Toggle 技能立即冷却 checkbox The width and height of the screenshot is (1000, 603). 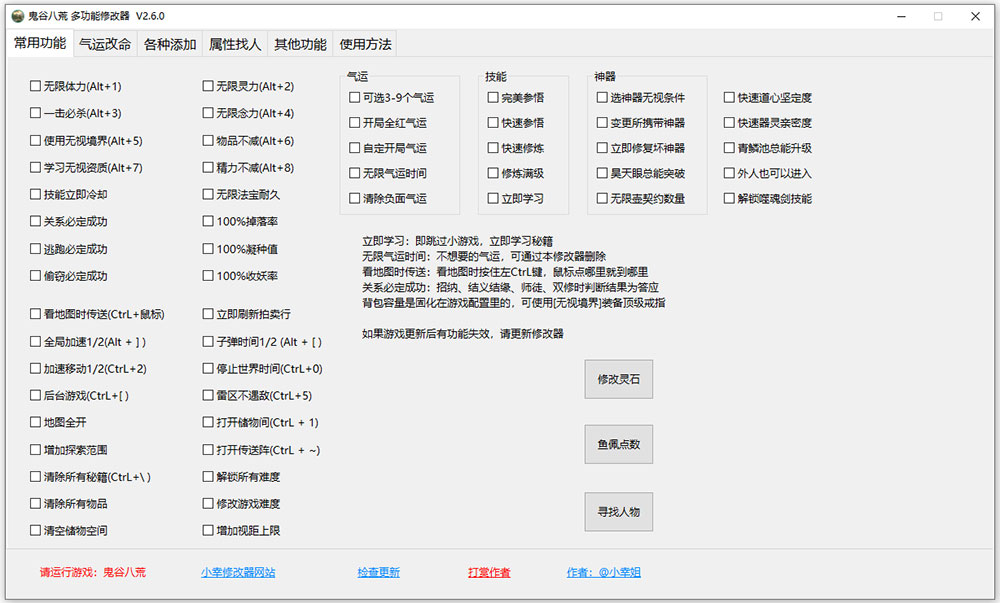69,194
